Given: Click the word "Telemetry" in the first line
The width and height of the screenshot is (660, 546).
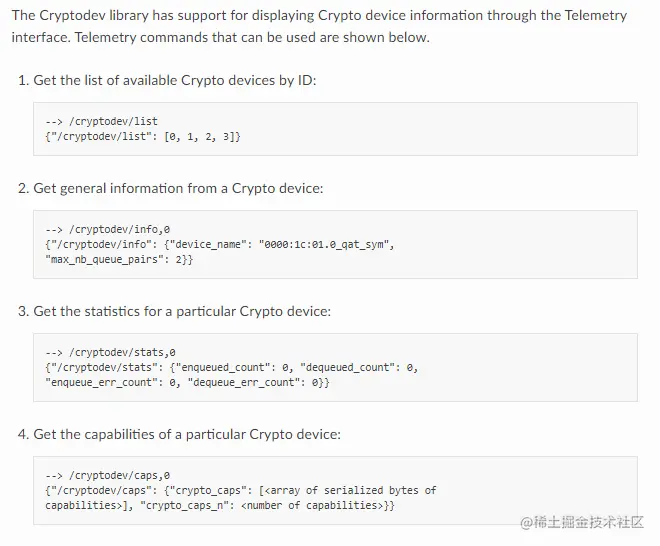Looking at the screenshot, I should (x=594, y=15).
